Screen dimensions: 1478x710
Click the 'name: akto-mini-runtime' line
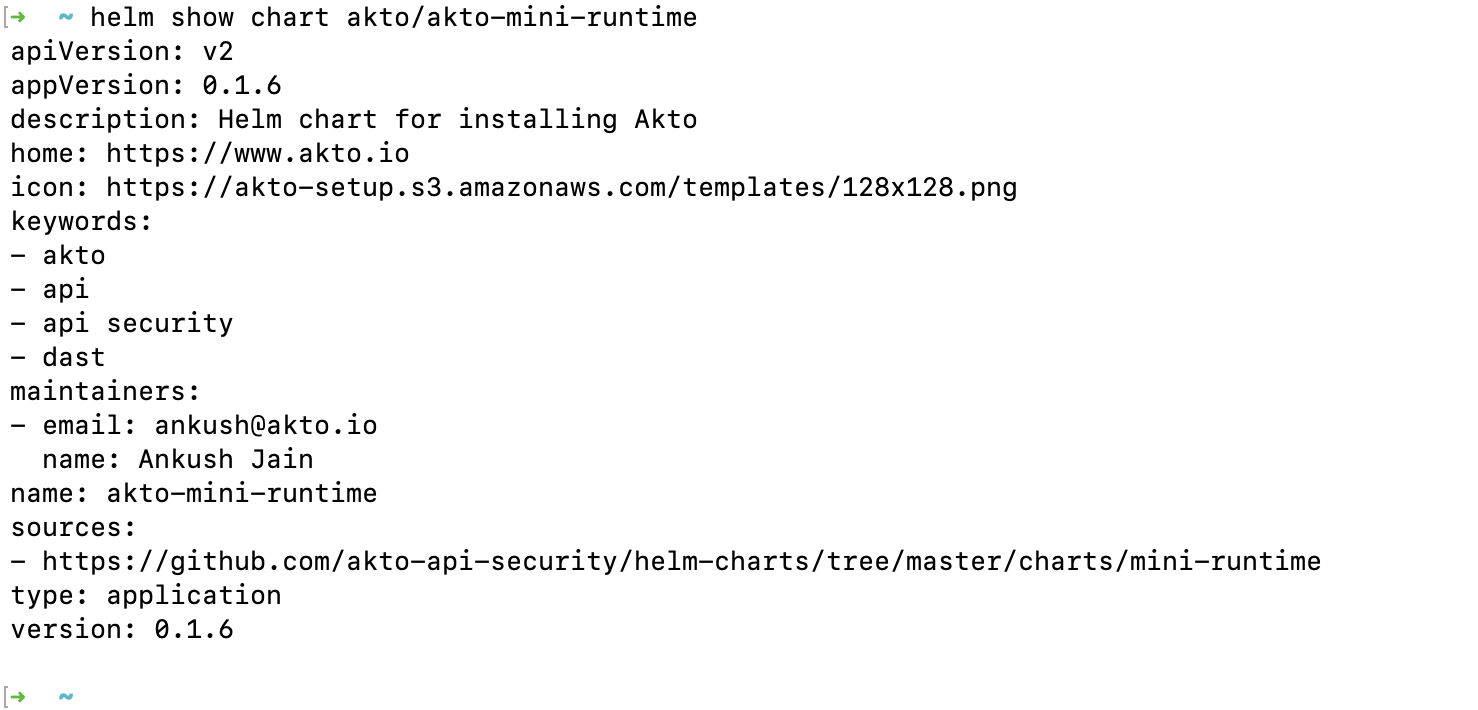point(194,493)
